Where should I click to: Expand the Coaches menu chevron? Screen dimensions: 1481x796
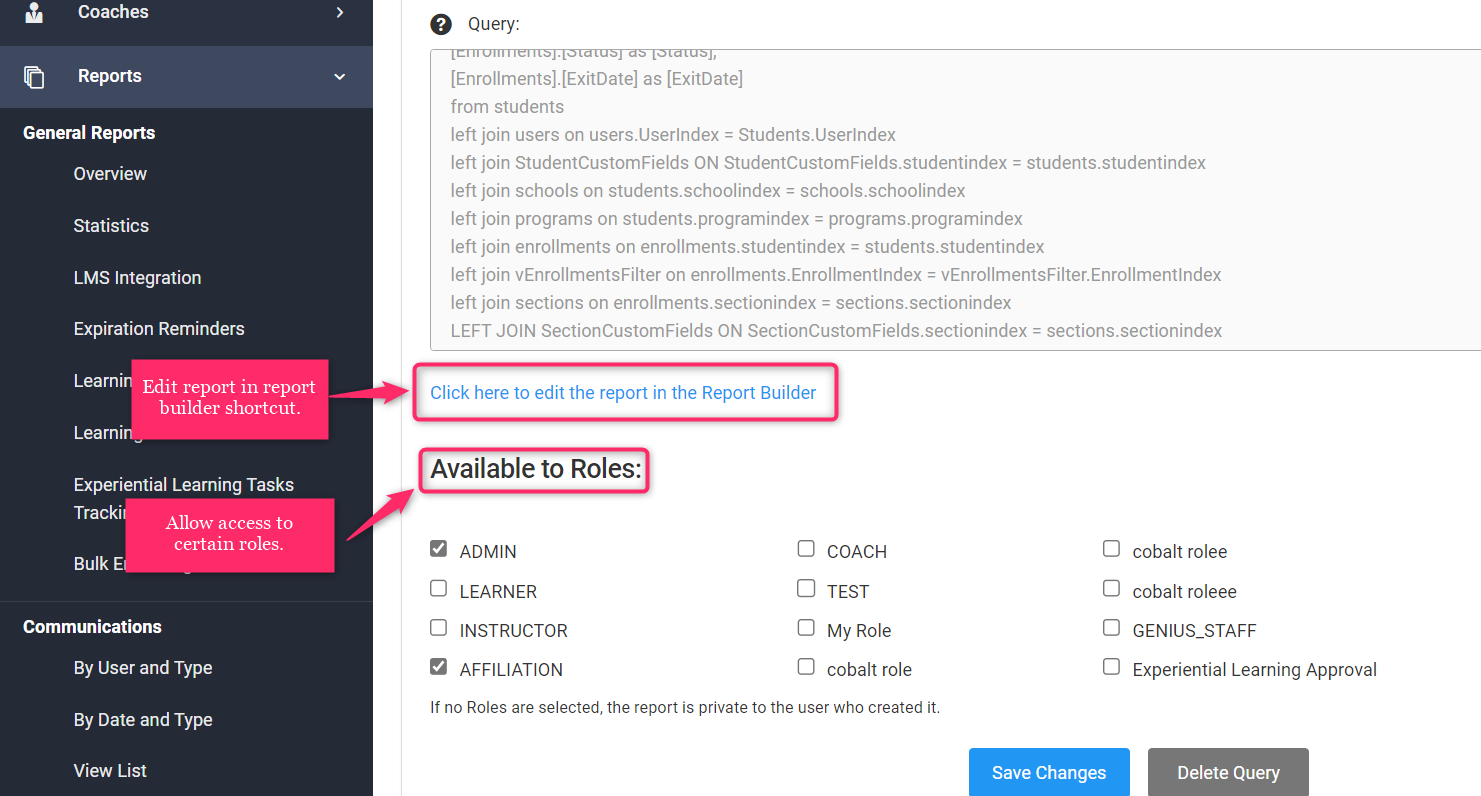[340, 12]
